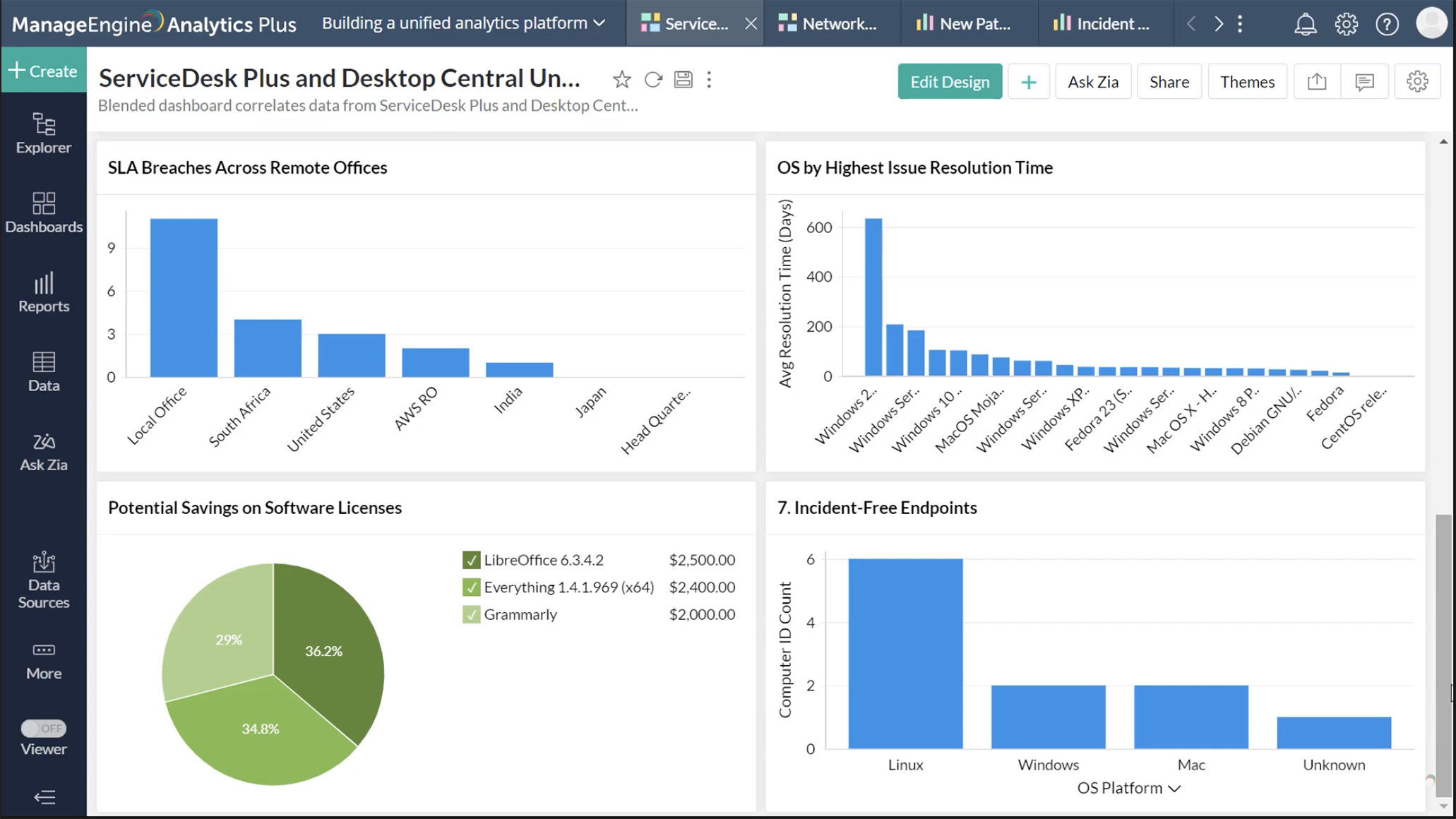
Task: Click the Share button
Action: [1169, 82]
